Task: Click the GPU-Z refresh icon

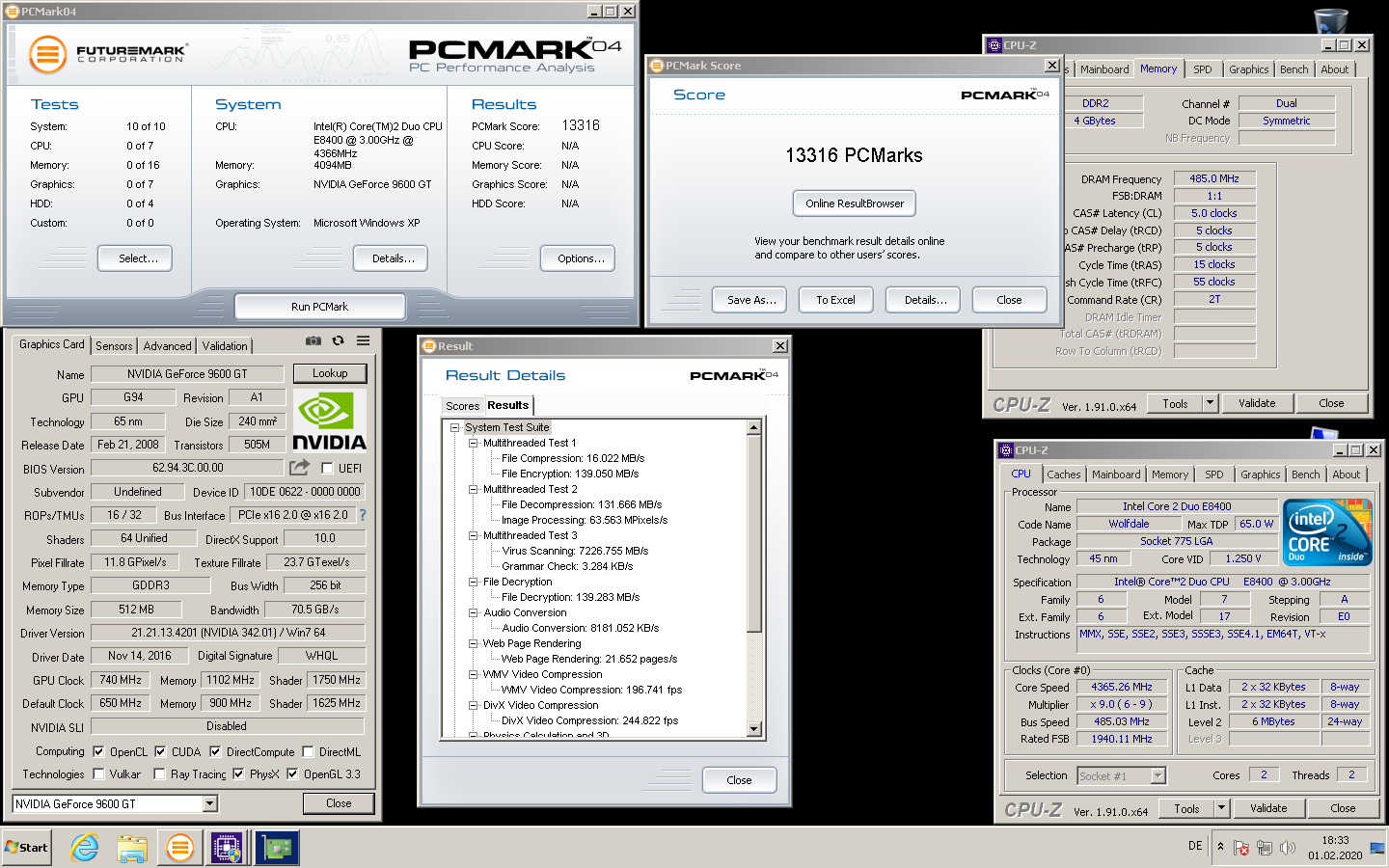Action: tap(338, 340)
